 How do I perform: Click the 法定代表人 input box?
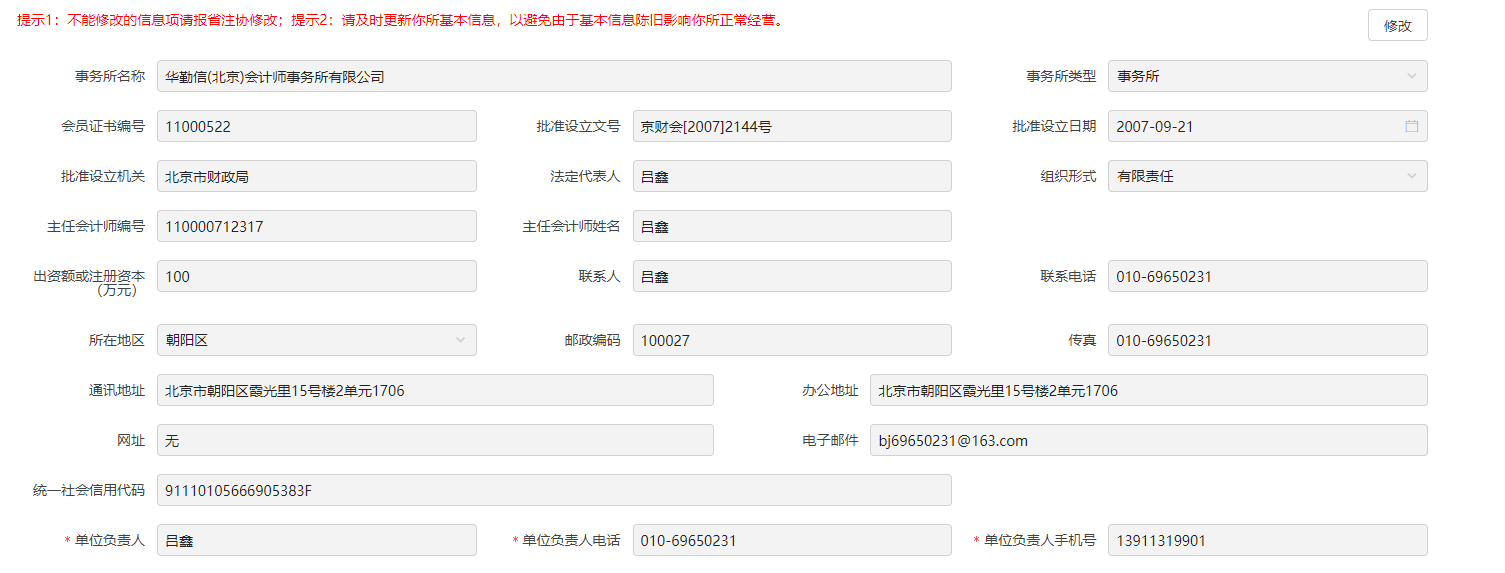pyautogui.click(x=791, y=176)
